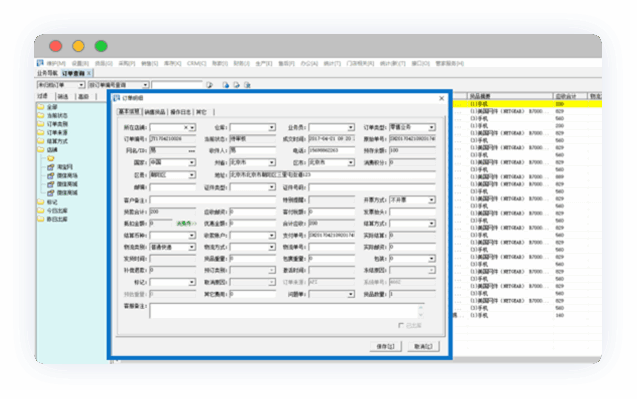Click the green link next to 折扣金额

186,223
